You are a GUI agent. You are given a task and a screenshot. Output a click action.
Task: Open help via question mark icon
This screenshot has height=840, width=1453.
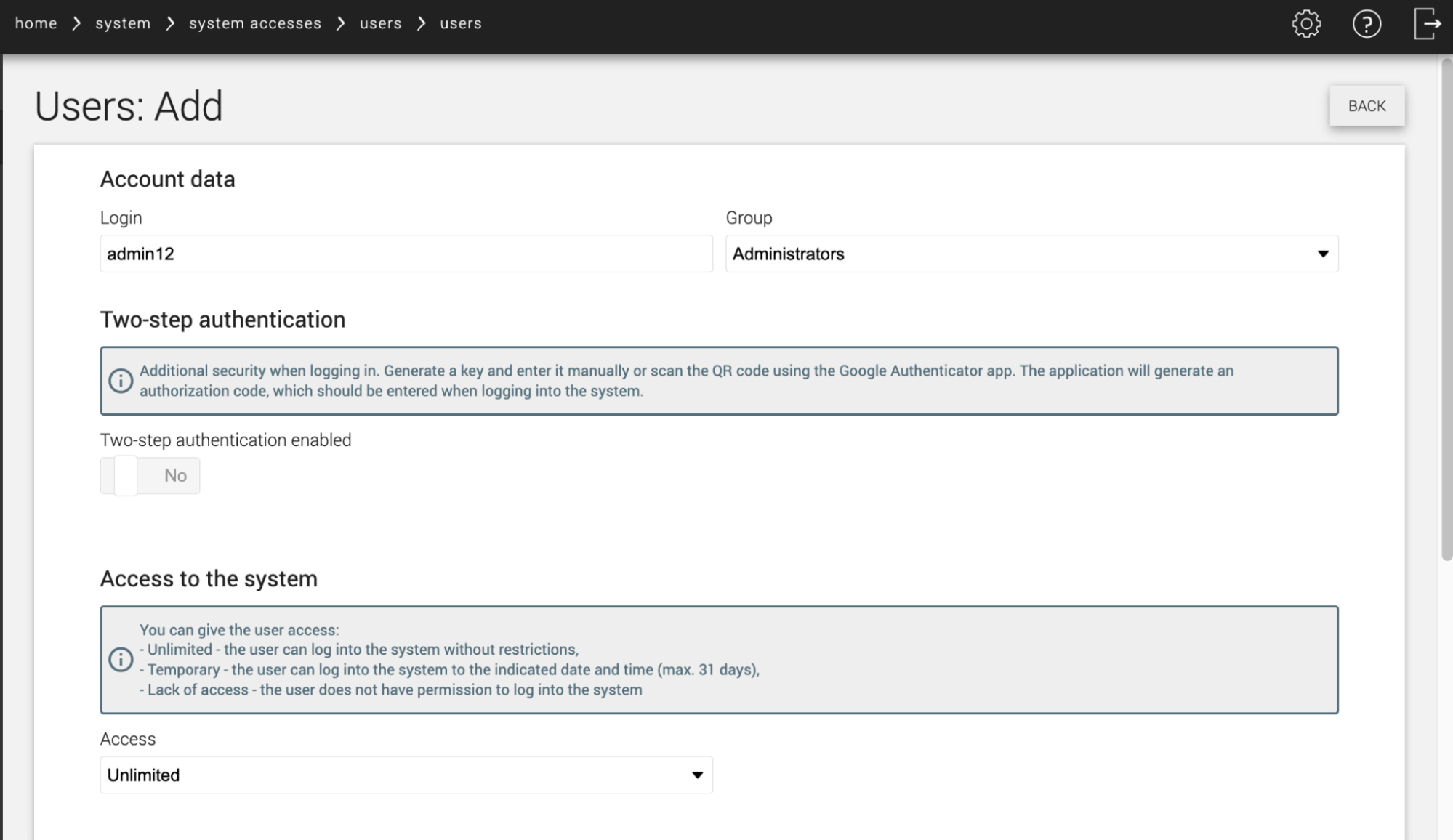(x=1367, y=23)
